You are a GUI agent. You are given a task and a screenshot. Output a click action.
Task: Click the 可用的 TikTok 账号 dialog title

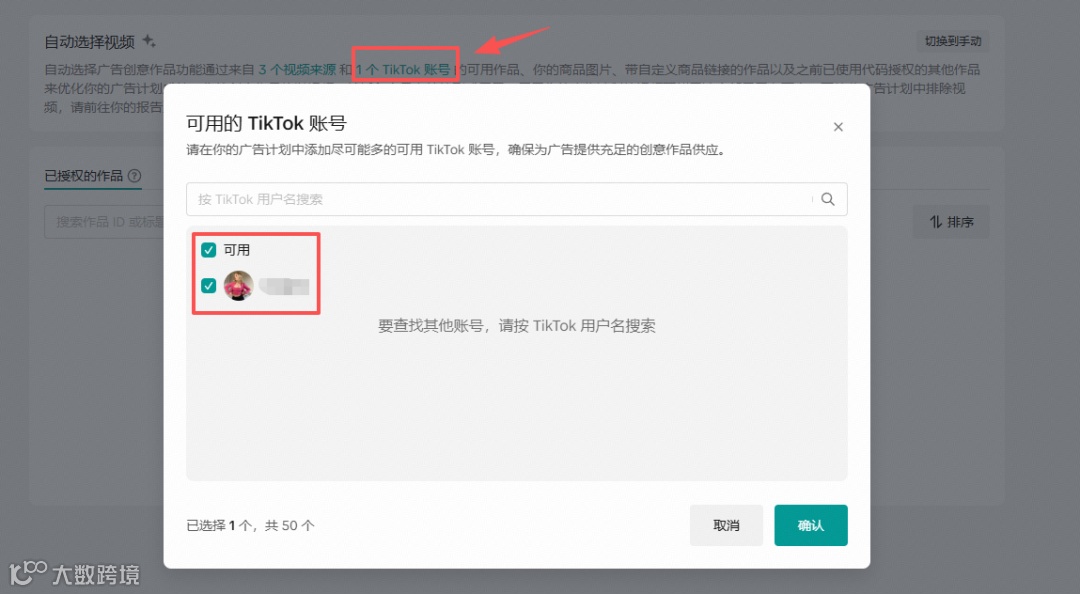pos(266,123)
